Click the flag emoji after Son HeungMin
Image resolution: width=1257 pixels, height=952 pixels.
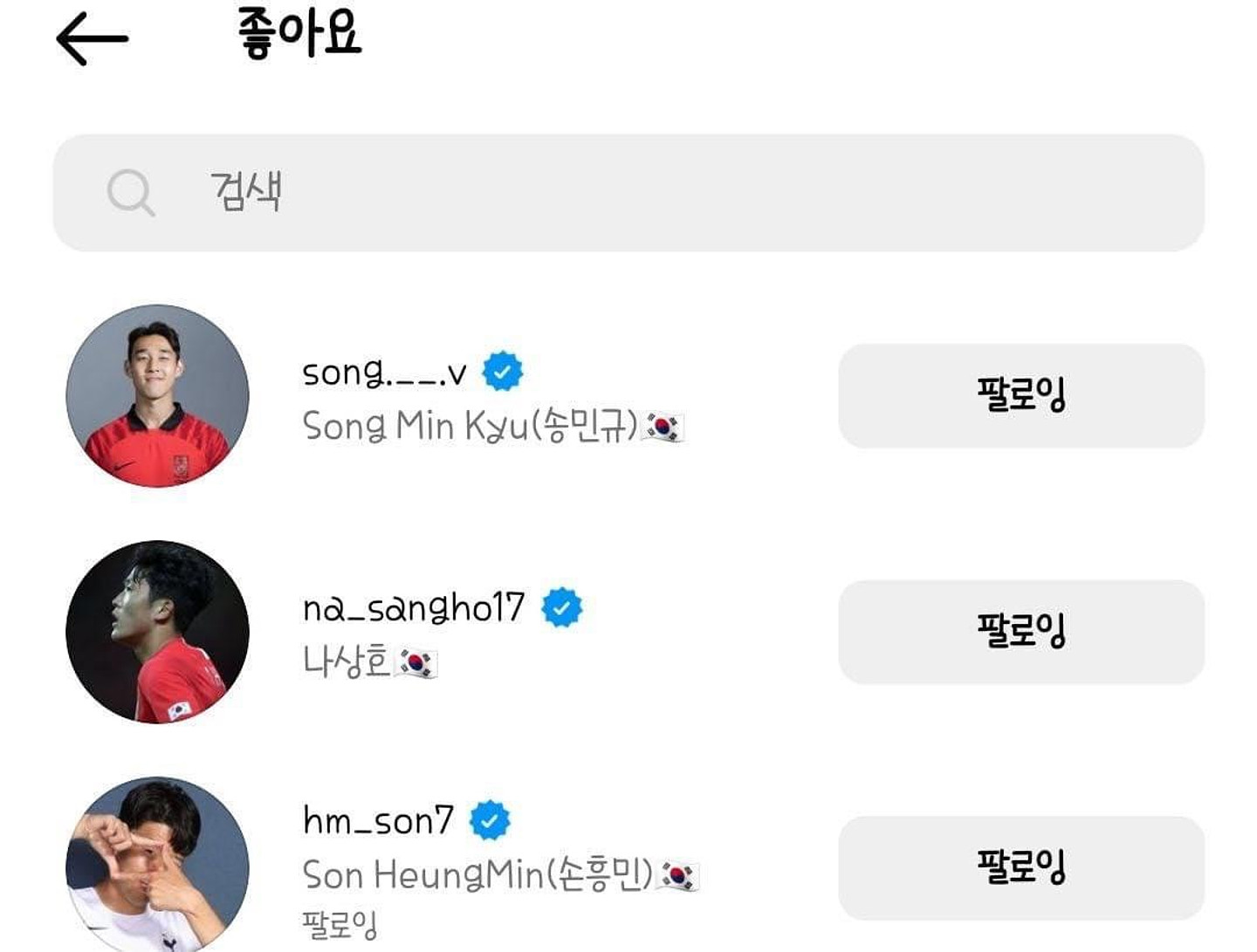(679, 875)
